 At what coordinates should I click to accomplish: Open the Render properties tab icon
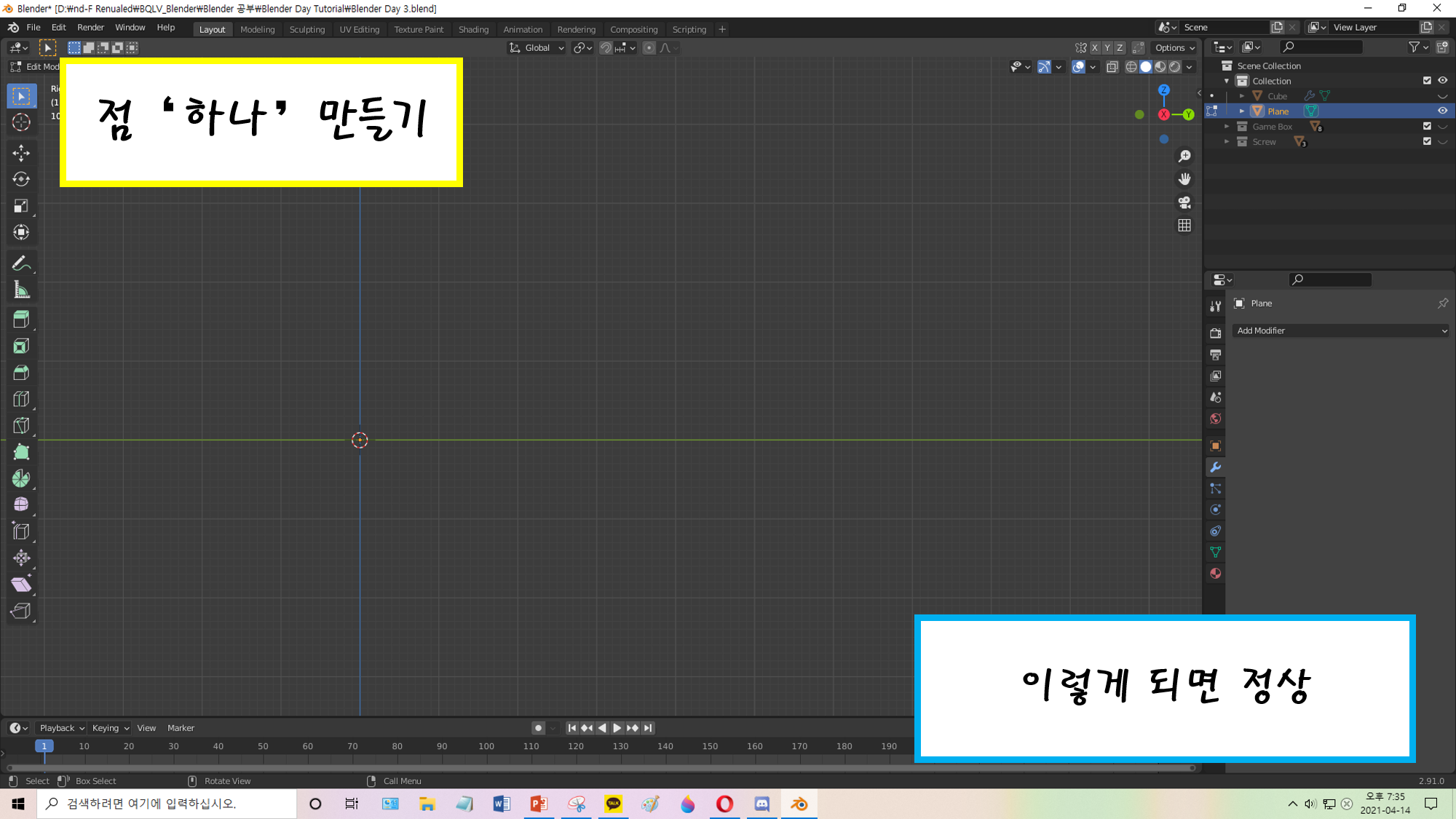1215,333
